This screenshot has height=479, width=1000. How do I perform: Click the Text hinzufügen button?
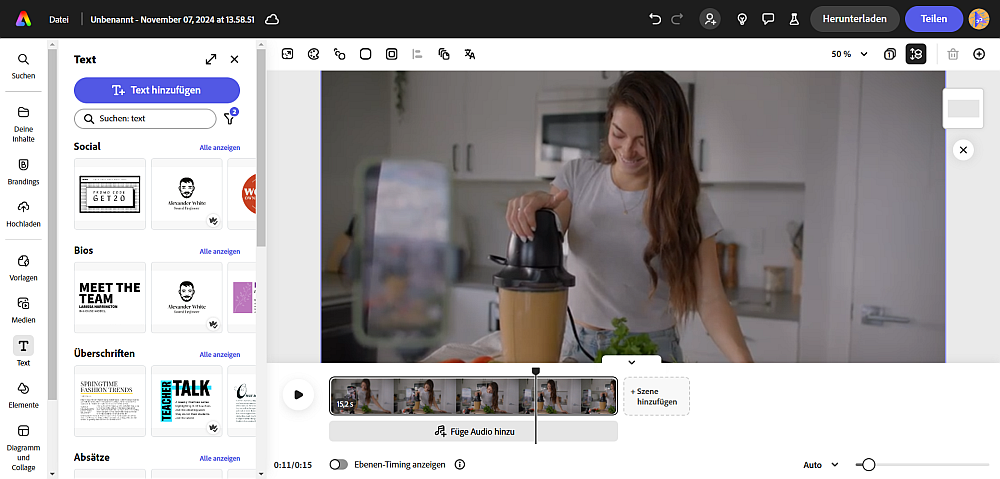(157, 90)
